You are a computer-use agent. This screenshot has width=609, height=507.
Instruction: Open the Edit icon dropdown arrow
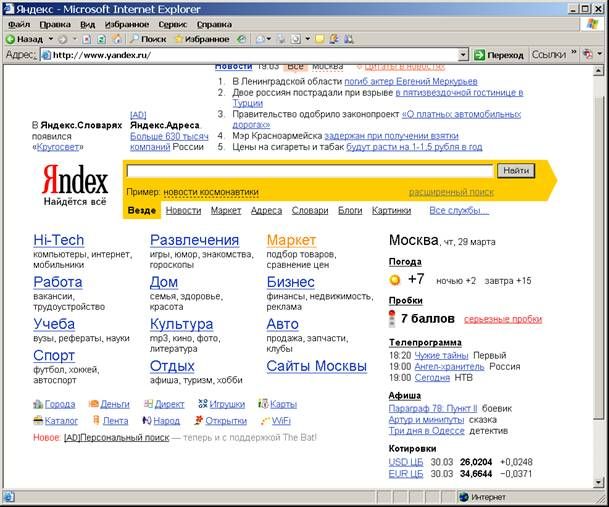pos(308,39)
